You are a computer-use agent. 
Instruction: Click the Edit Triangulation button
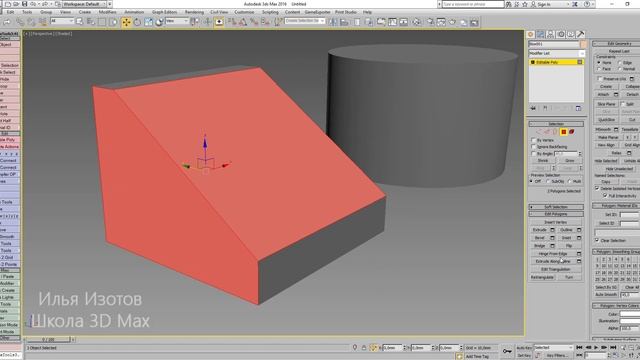[x=556, y=269]
